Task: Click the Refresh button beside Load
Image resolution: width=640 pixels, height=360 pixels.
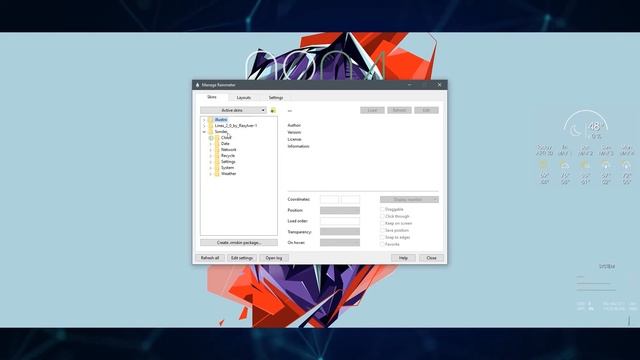Action: (399, 110)
